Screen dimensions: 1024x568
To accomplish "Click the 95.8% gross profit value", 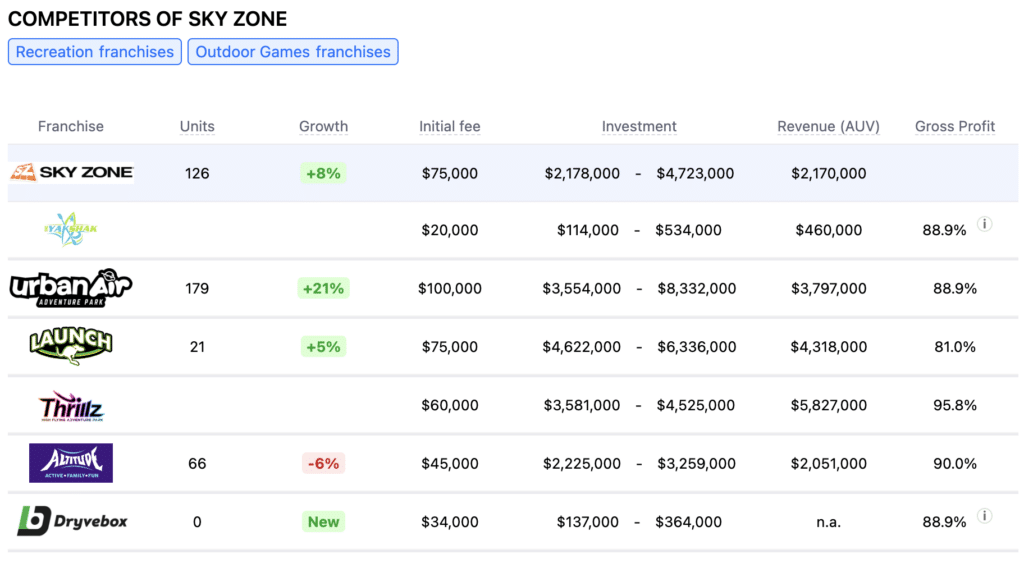I will click(955, 405).
